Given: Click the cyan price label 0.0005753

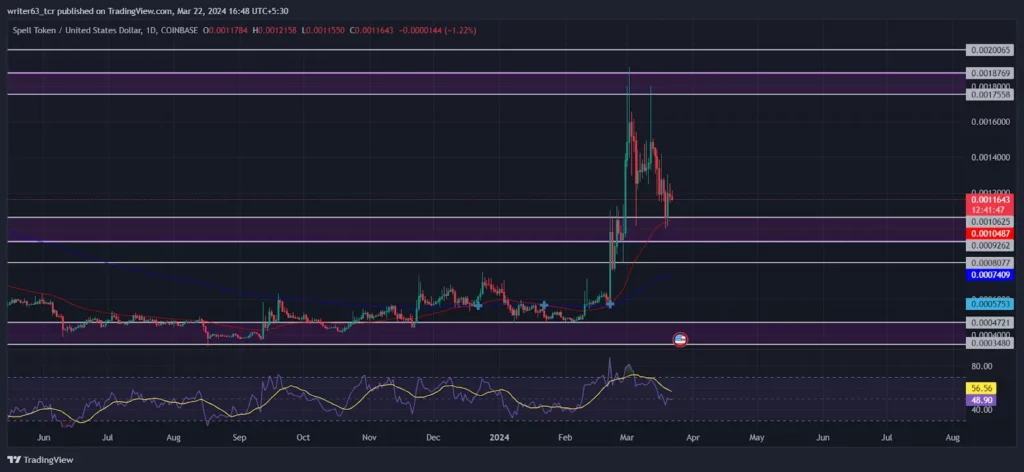Looking at the screenshot, I should tap(990, 304).
